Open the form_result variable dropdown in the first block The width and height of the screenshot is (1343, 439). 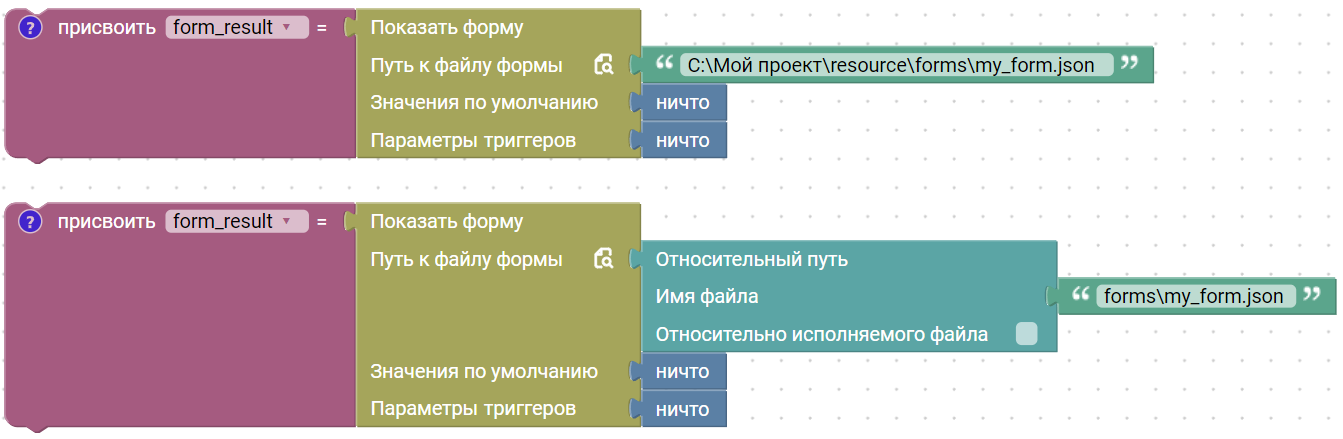287,28
